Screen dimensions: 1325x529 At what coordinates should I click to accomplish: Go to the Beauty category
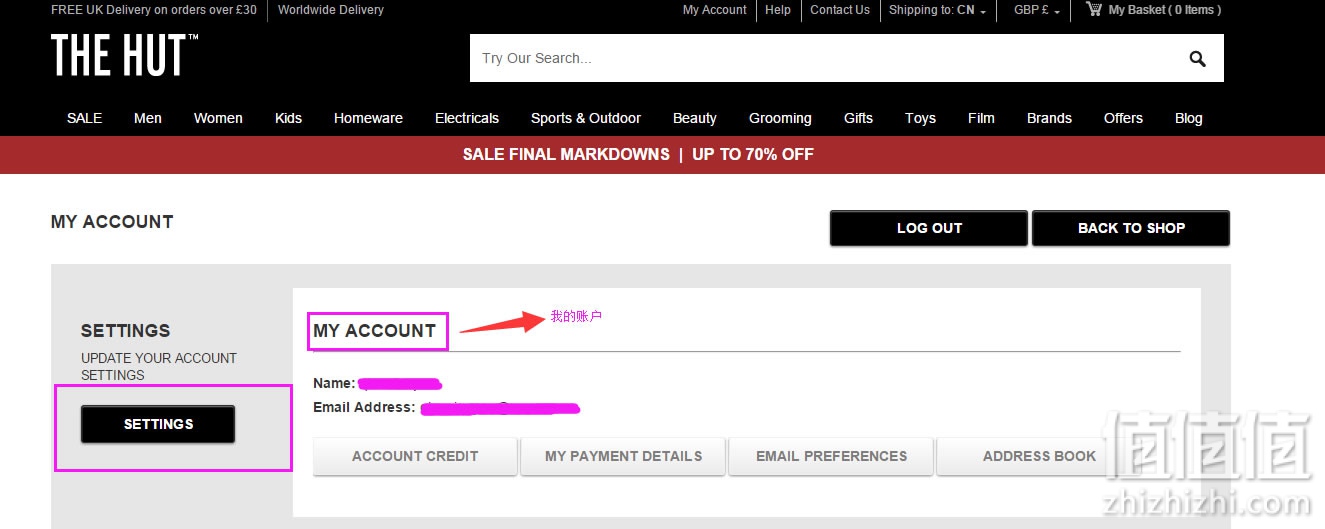695,118
